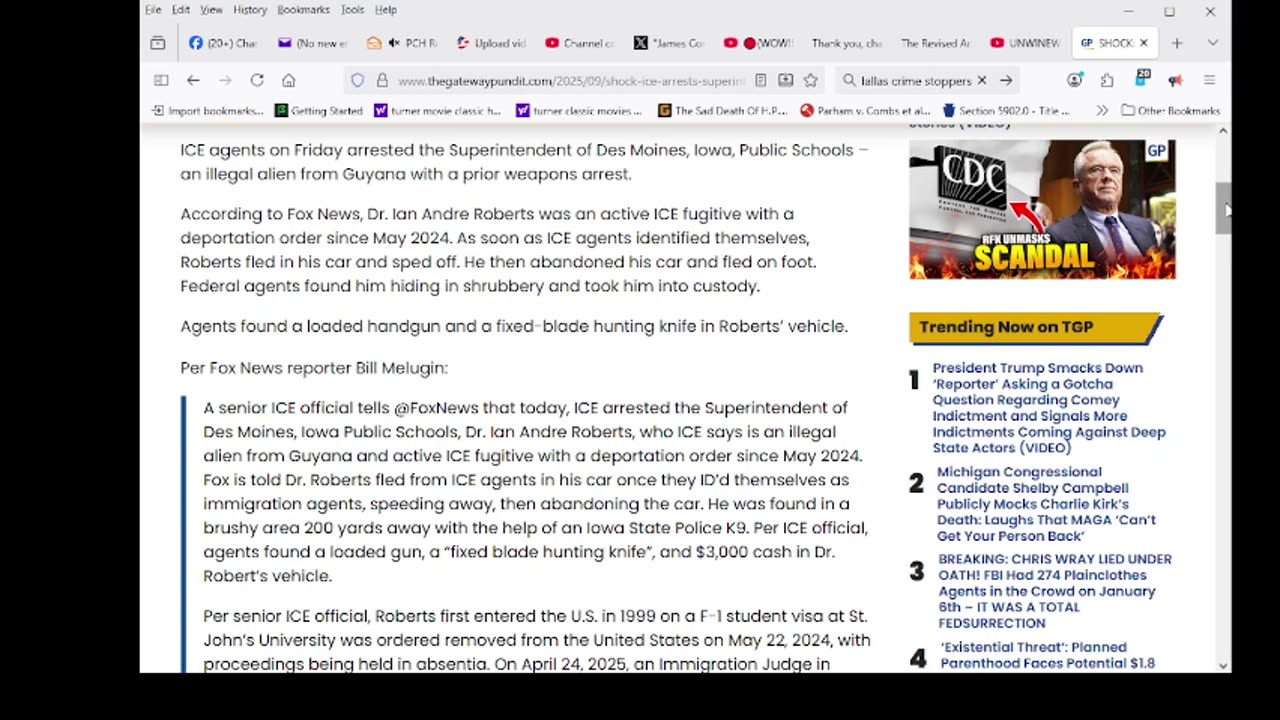
Task: Open 'Section 5902.0 - Title' bookmark
Action: click(1006, 111)
